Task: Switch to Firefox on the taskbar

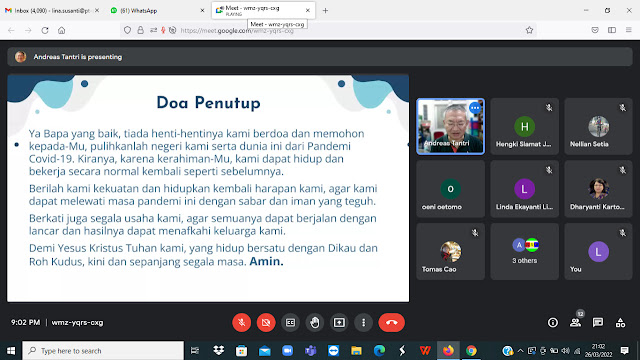Action: pos(448,351)
